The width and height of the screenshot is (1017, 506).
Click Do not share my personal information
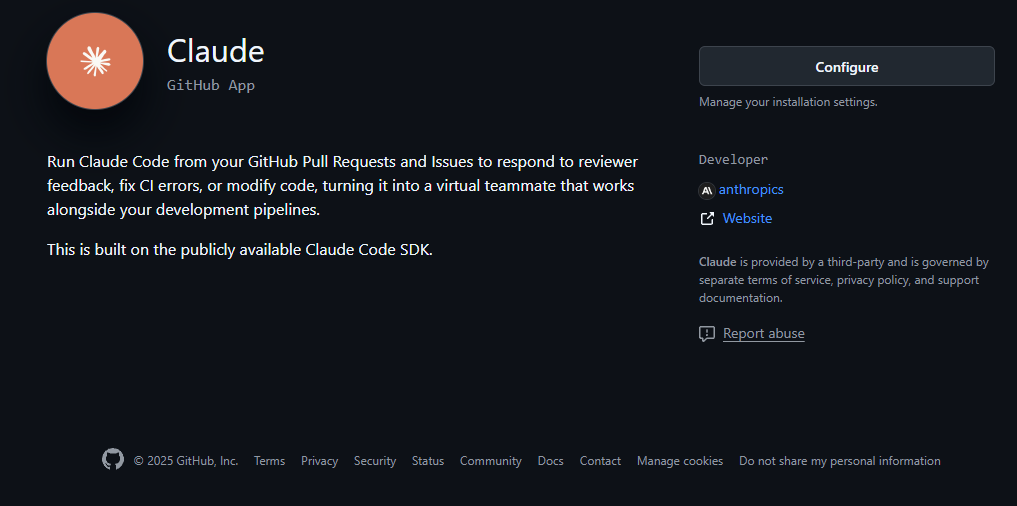click(x=839, y=461)
